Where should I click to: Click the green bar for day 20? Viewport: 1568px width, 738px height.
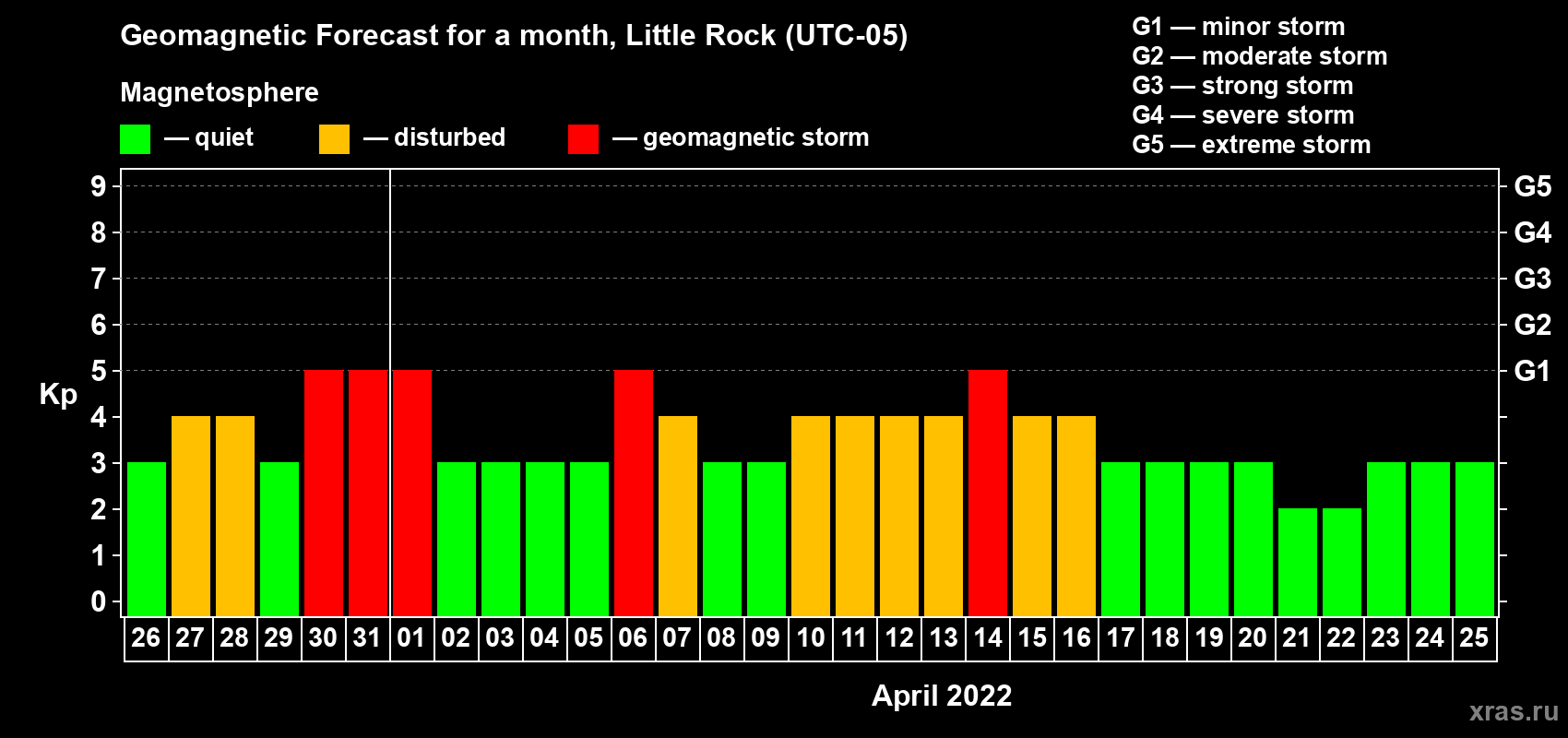coord(1253,539)
